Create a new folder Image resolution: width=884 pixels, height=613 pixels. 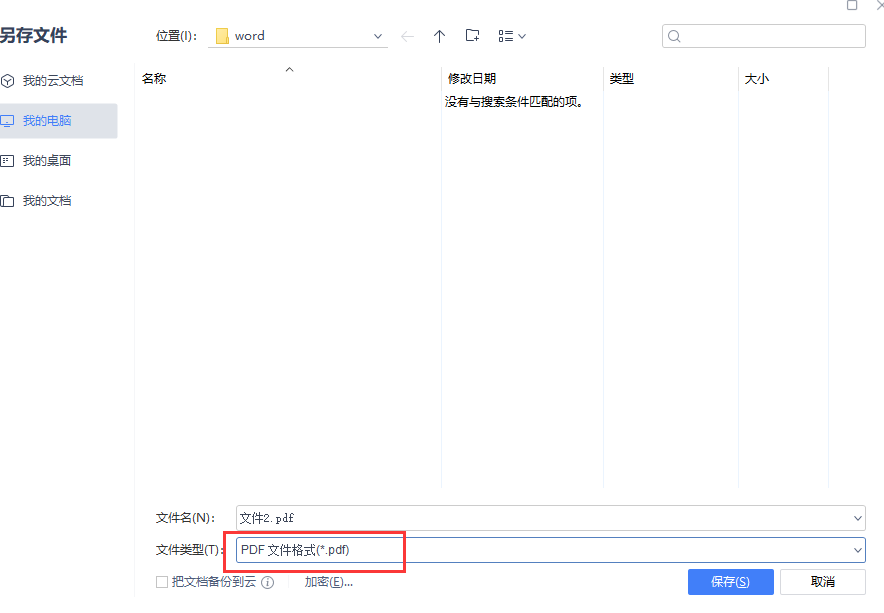point(473,36)
